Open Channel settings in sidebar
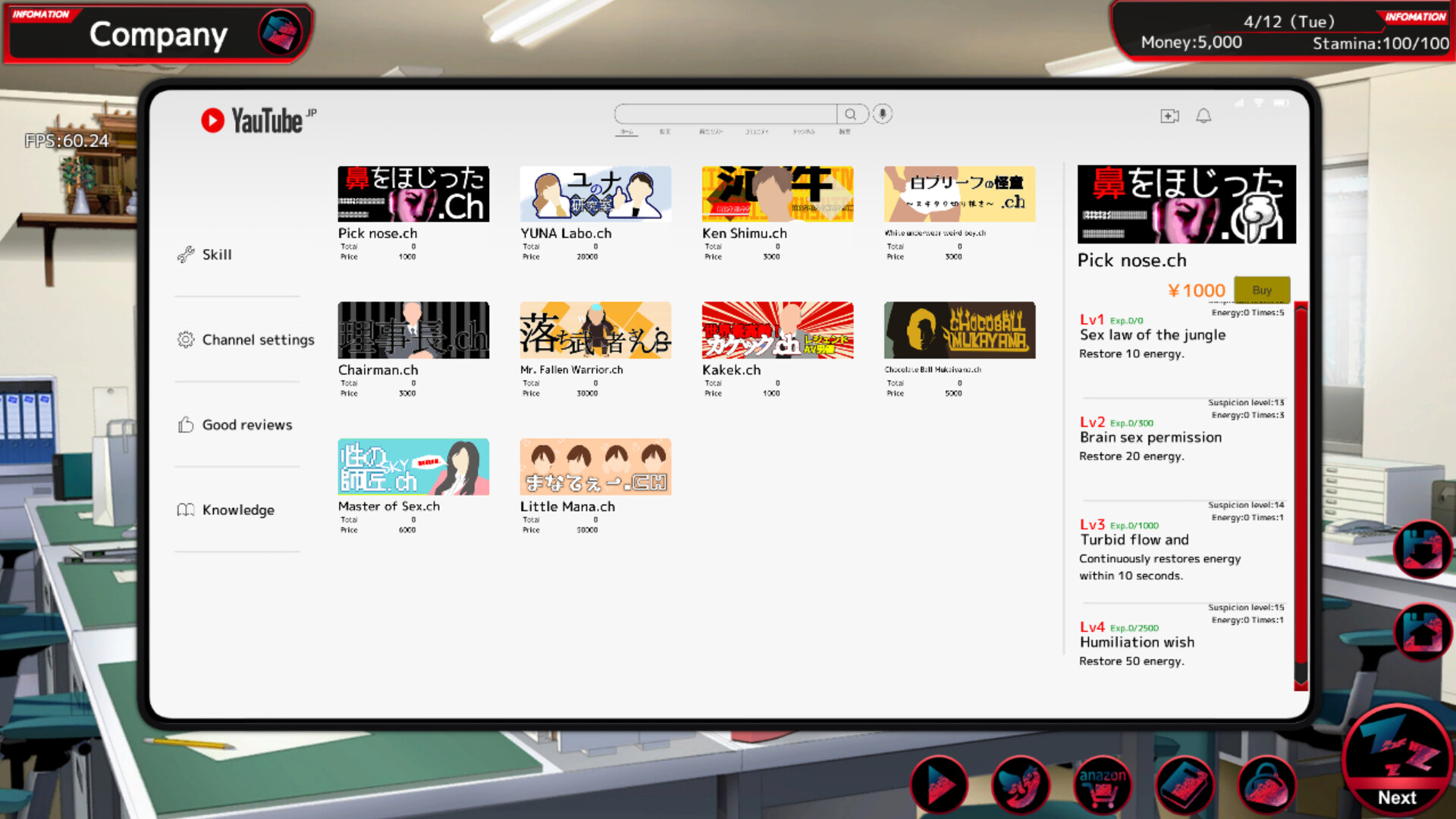Screen dimensions: 1456x819 click(258, 340)
